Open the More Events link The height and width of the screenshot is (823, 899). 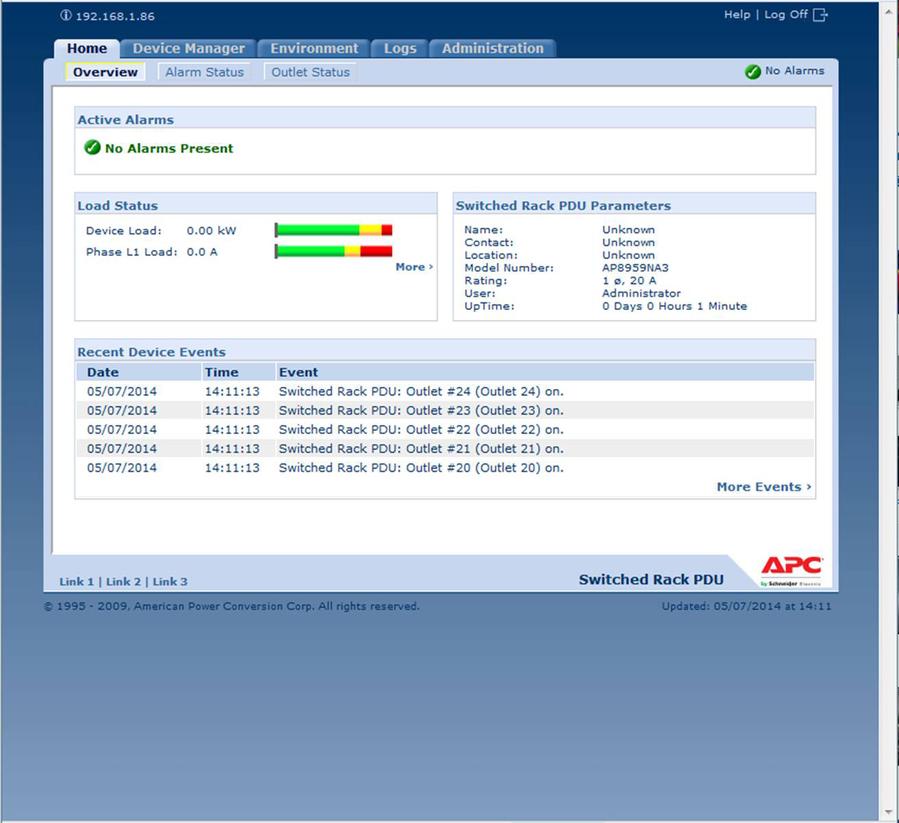coord(763,487)
